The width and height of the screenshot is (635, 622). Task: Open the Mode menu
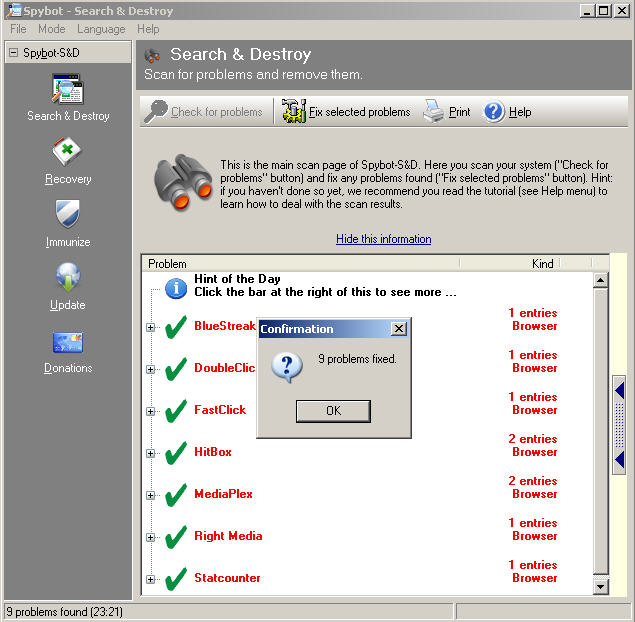coord(52,29)
